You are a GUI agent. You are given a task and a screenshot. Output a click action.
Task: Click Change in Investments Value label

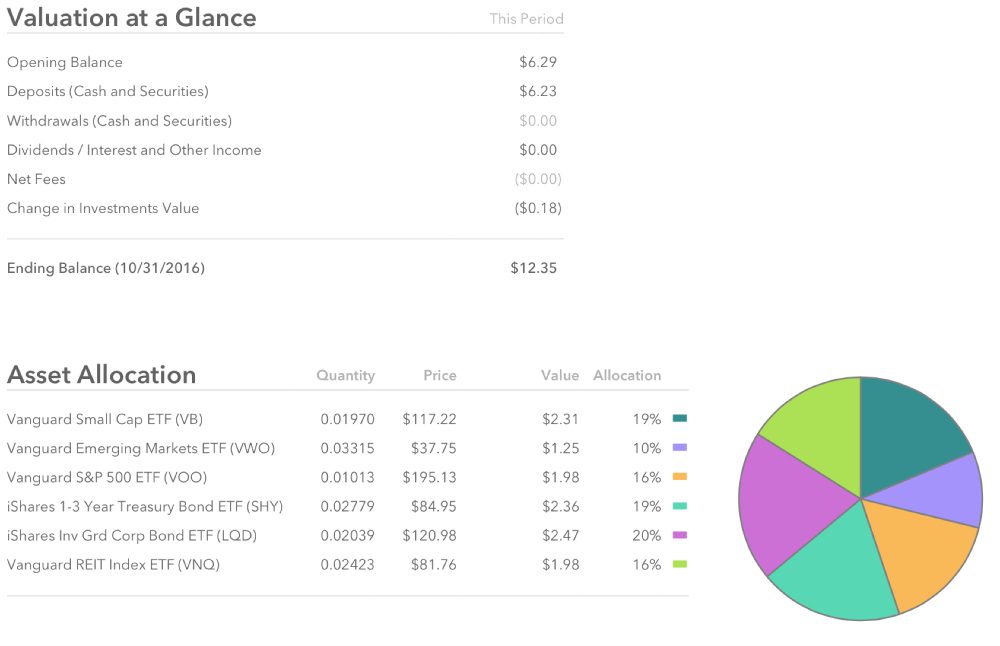tap(103, 209)
